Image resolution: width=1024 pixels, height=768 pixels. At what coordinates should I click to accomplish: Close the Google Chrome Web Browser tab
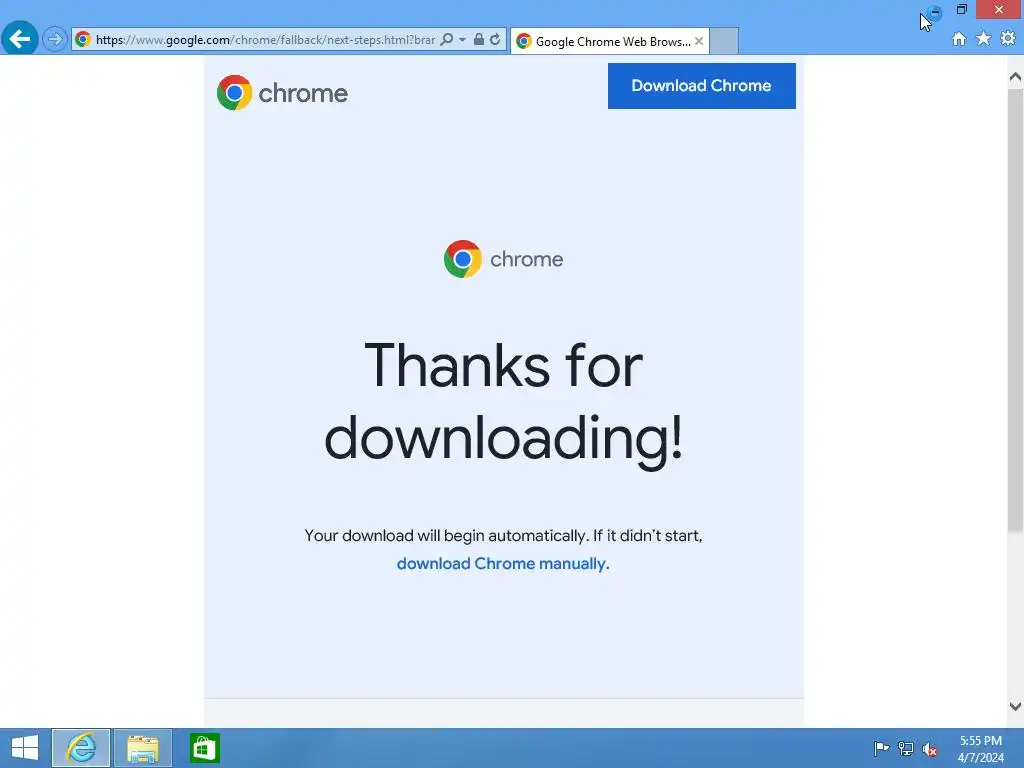699,41
